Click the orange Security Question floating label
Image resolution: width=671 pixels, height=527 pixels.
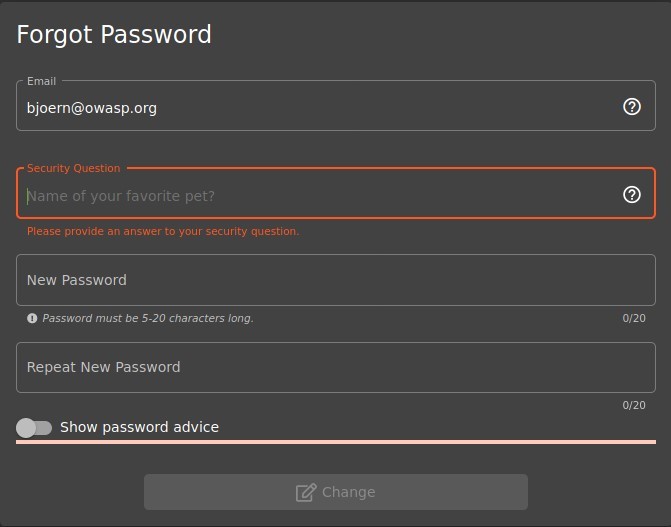coord(74,168)
